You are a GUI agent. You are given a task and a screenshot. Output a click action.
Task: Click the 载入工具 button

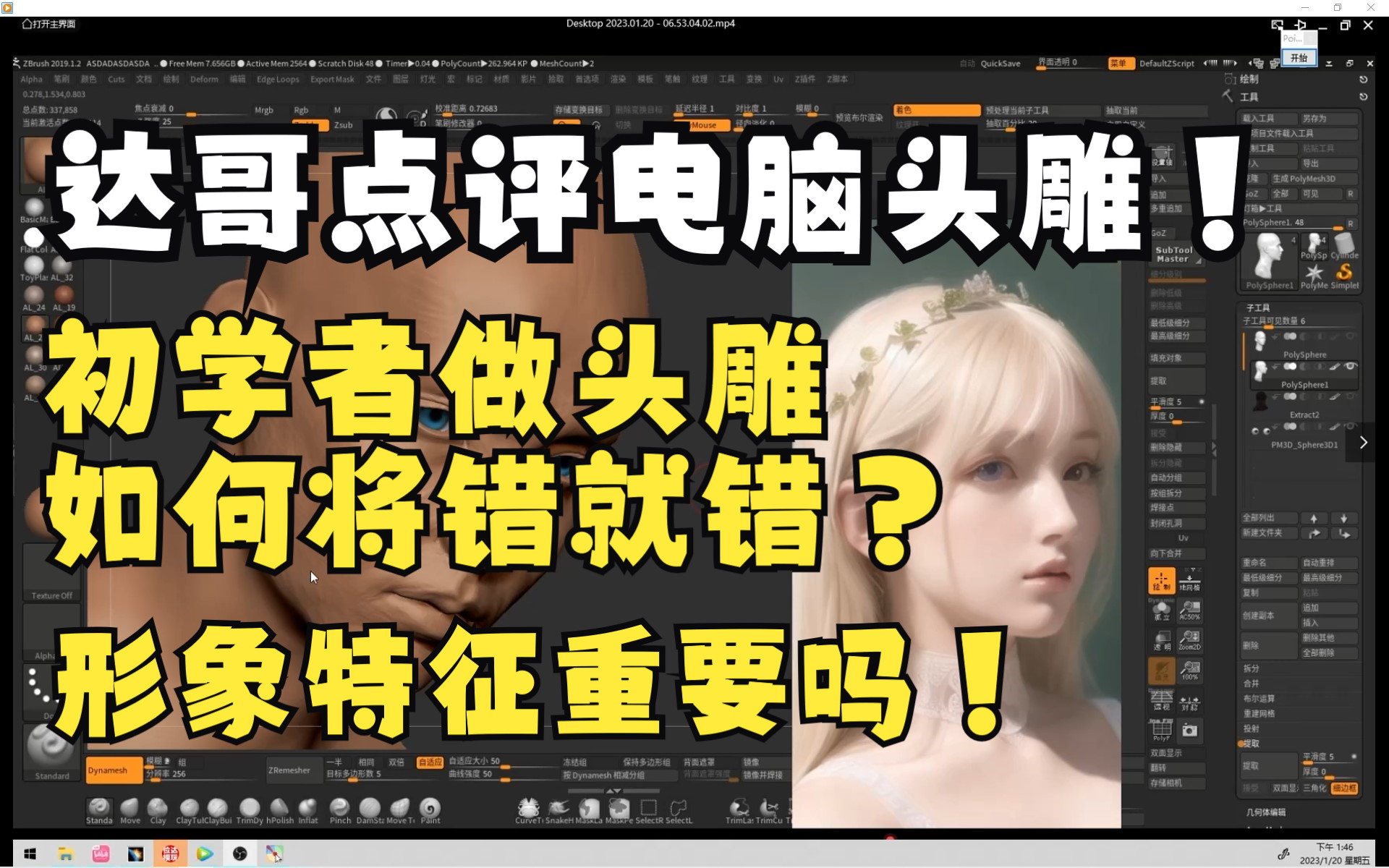coord(1269,118)
